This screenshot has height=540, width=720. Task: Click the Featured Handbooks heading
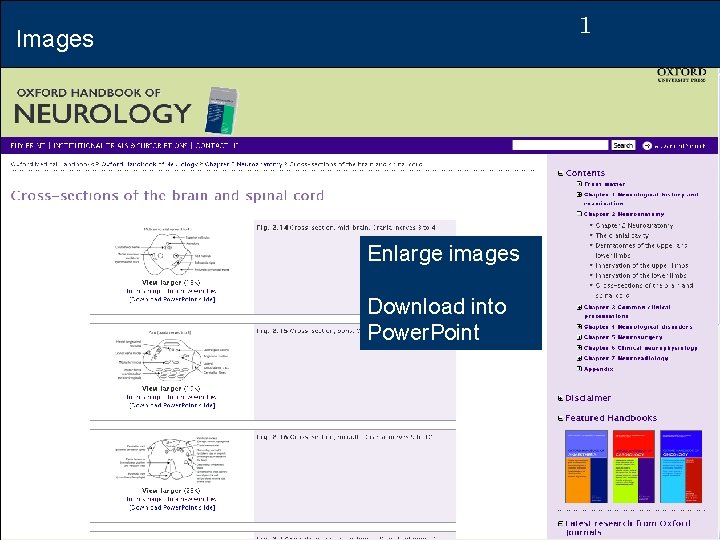[611, 418]
